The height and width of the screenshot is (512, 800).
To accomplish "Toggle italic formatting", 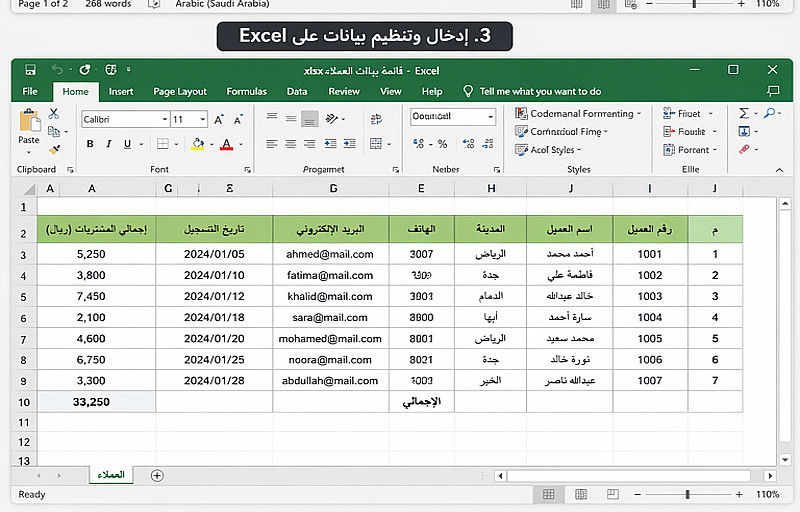I will pyautogui.click(x=109, y=144).
